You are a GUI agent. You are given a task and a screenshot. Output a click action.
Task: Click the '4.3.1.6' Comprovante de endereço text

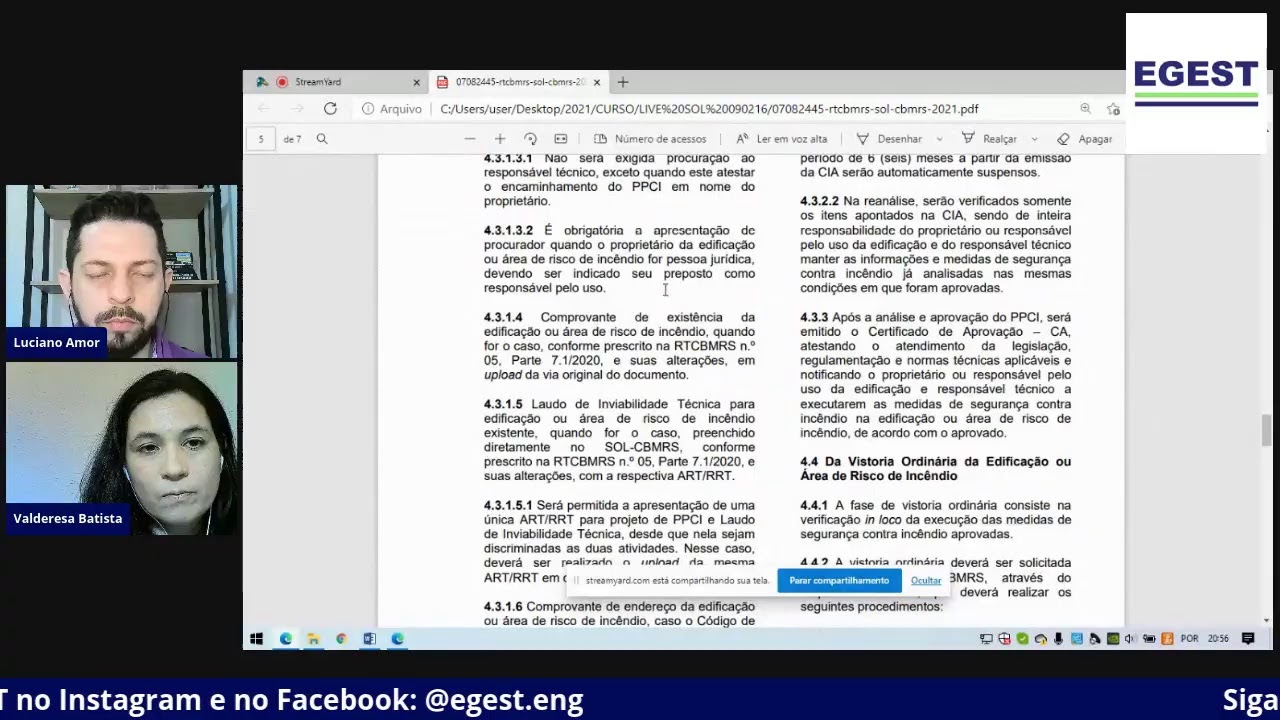point(619,614)
